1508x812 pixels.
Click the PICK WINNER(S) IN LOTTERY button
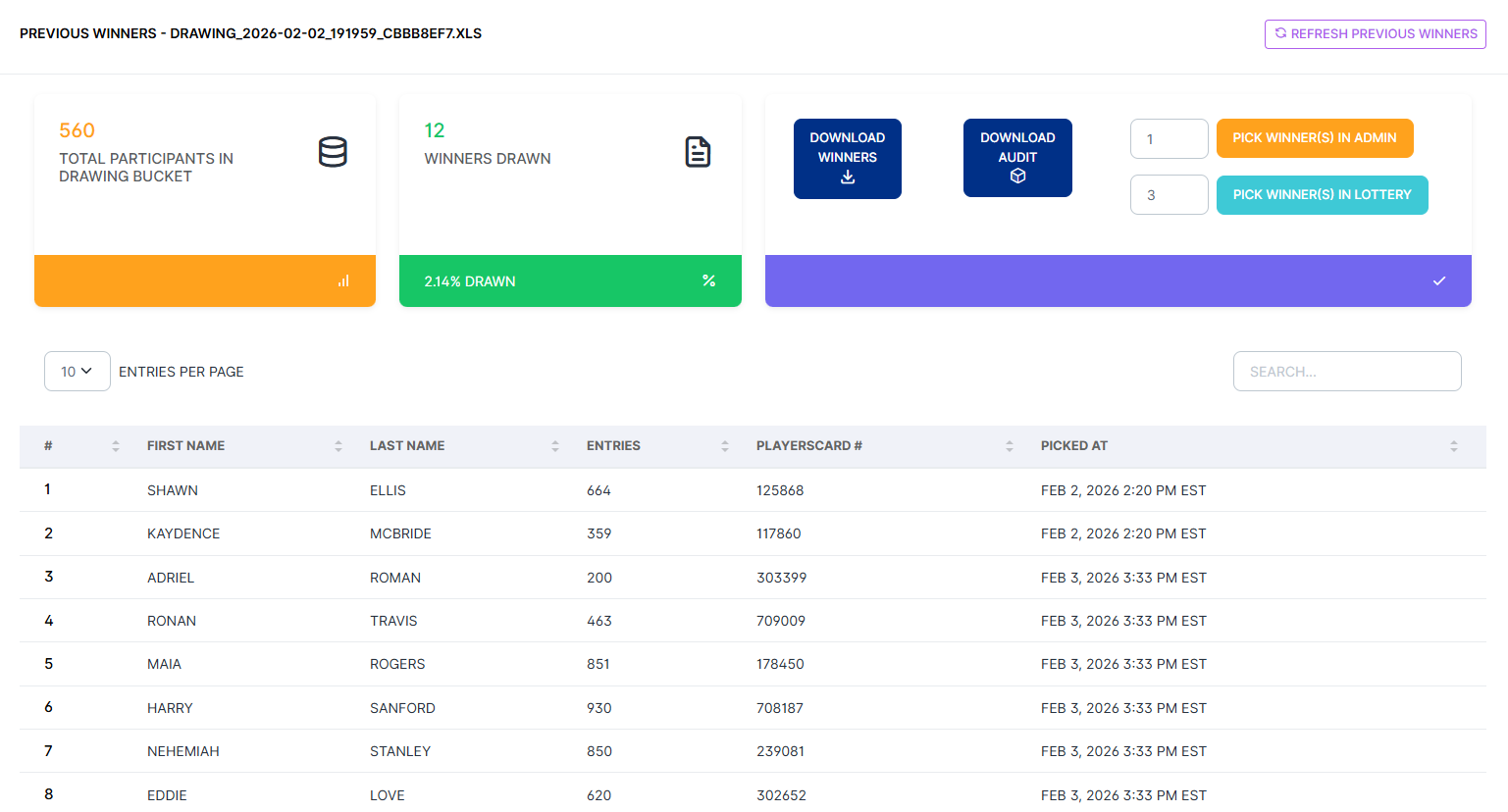1322,194
